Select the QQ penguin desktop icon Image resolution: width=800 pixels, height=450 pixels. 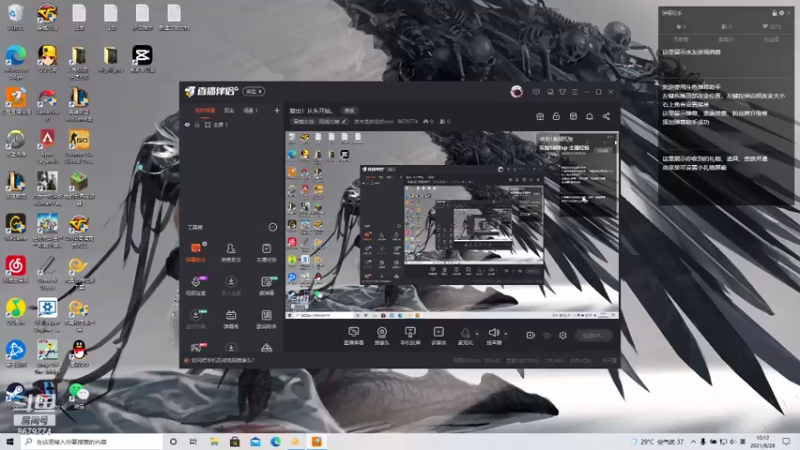pos(79,354)
